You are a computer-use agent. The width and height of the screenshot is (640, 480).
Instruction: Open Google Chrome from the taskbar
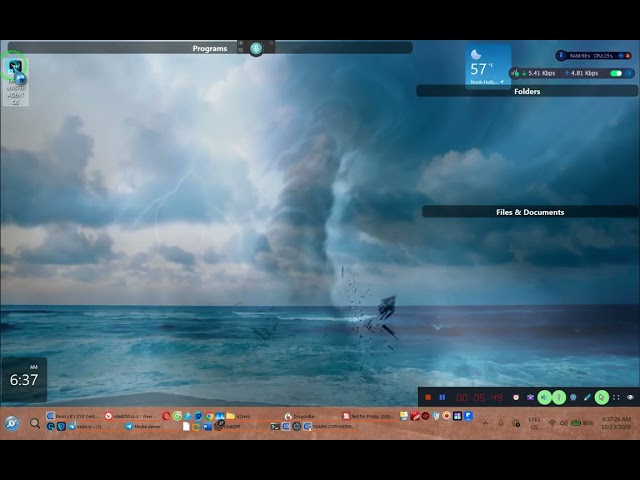(209, 416)
